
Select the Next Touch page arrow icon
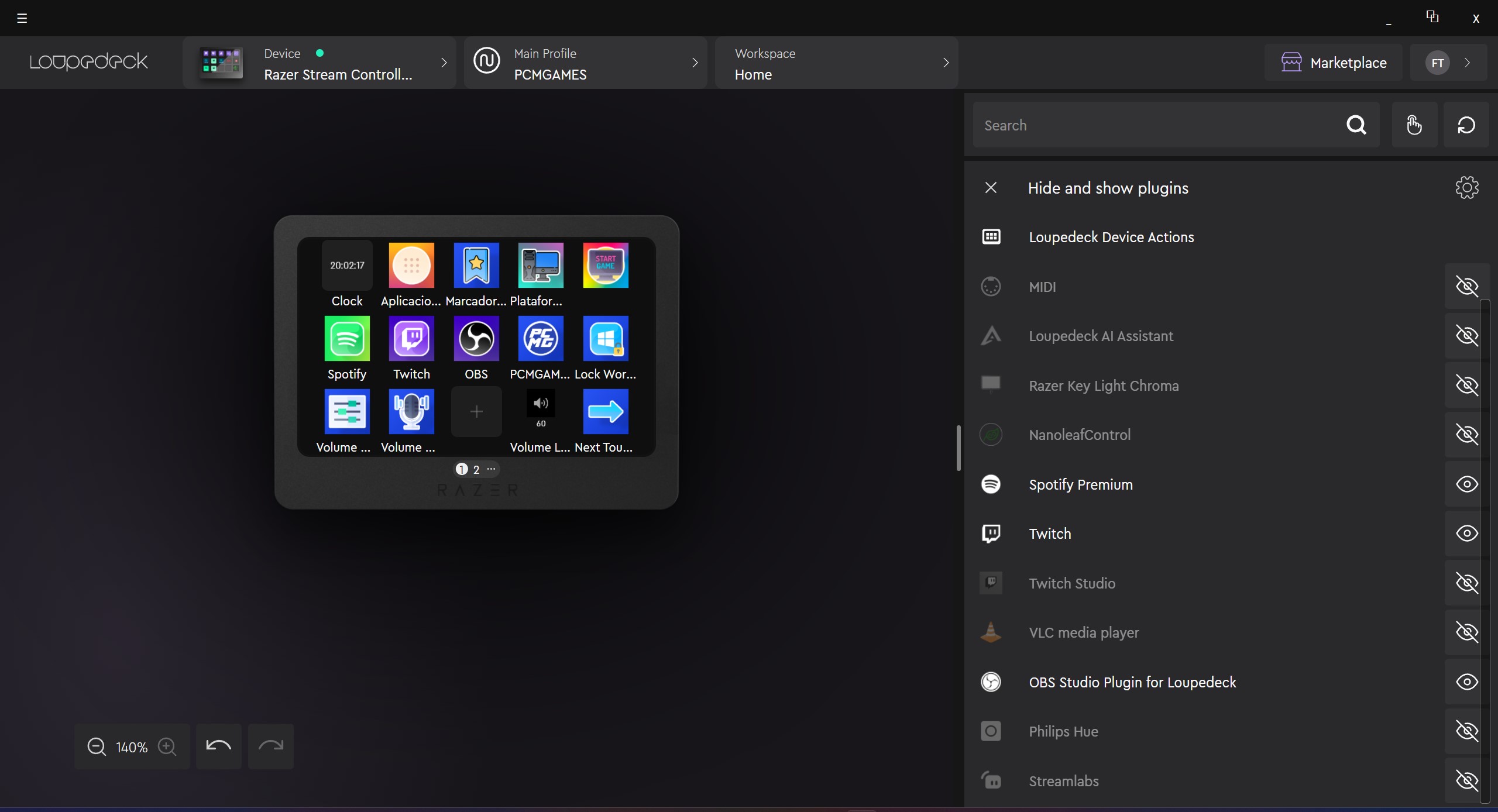[x=606, y=411]
